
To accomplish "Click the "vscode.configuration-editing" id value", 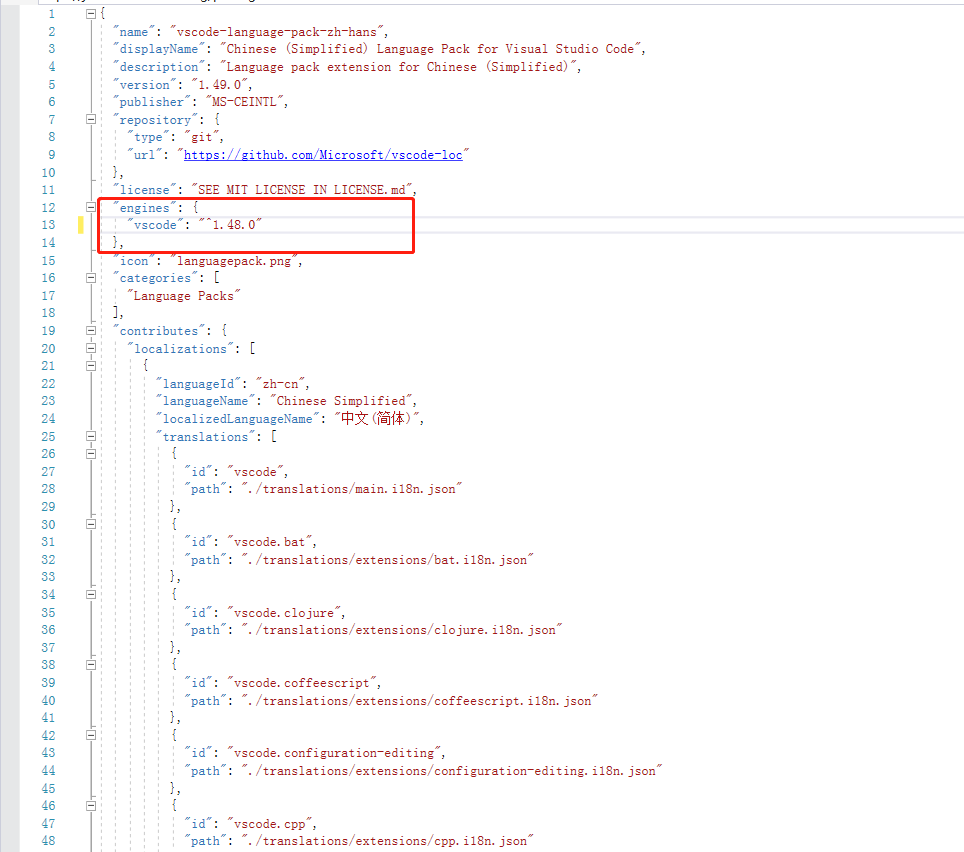I will (334, 752).
